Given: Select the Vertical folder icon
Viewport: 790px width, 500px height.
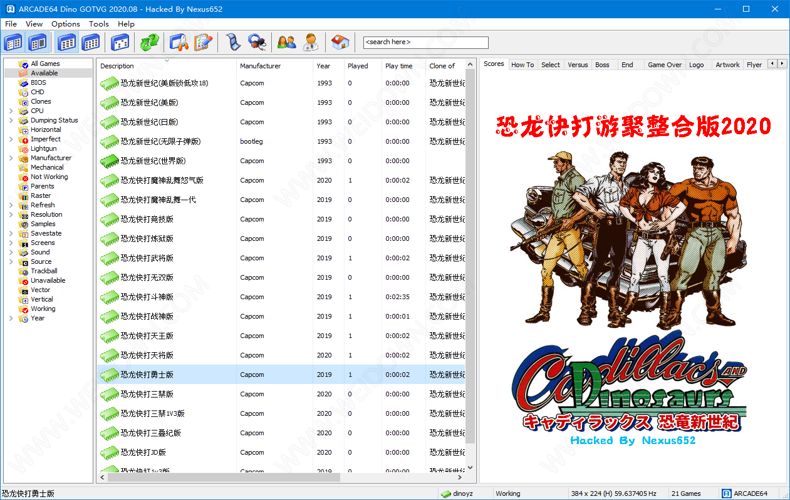Looking at the screenshot, I should [x=23, y=299].
